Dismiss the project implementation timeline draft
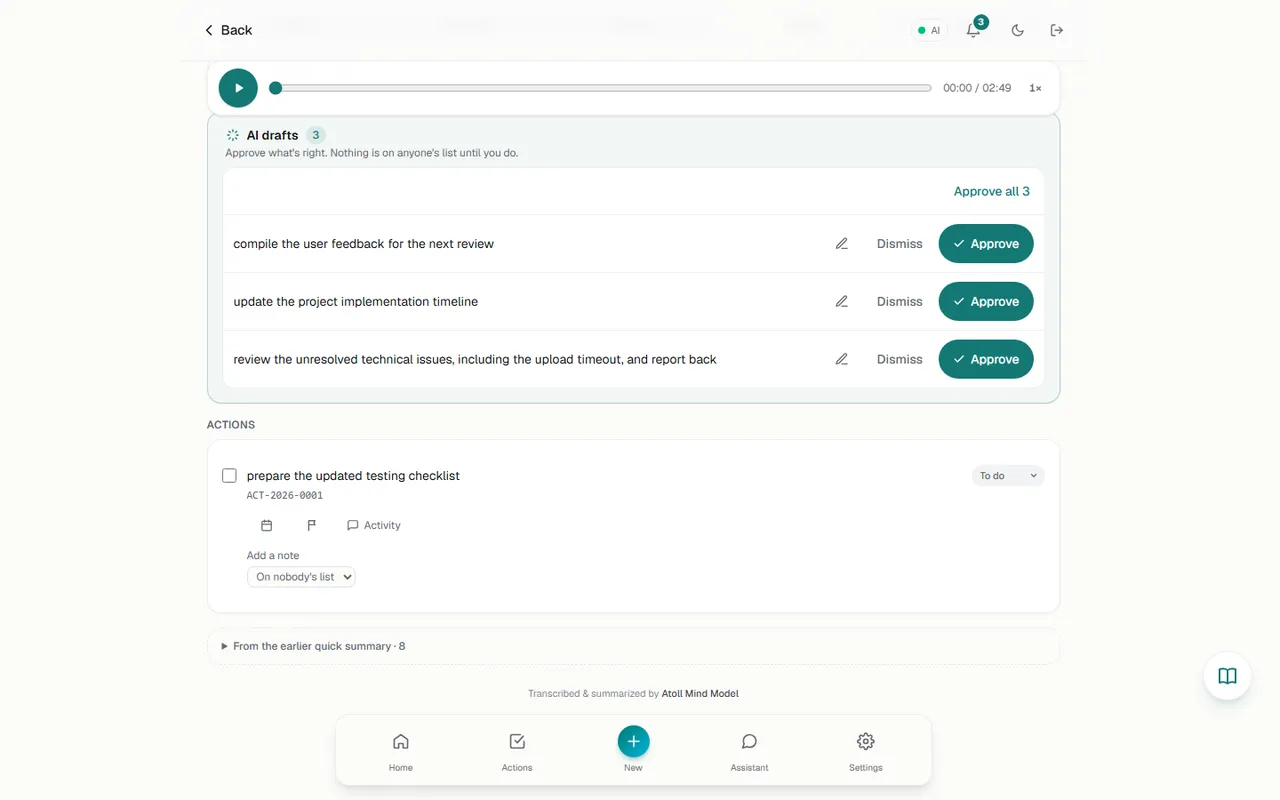 coord(900,302)
